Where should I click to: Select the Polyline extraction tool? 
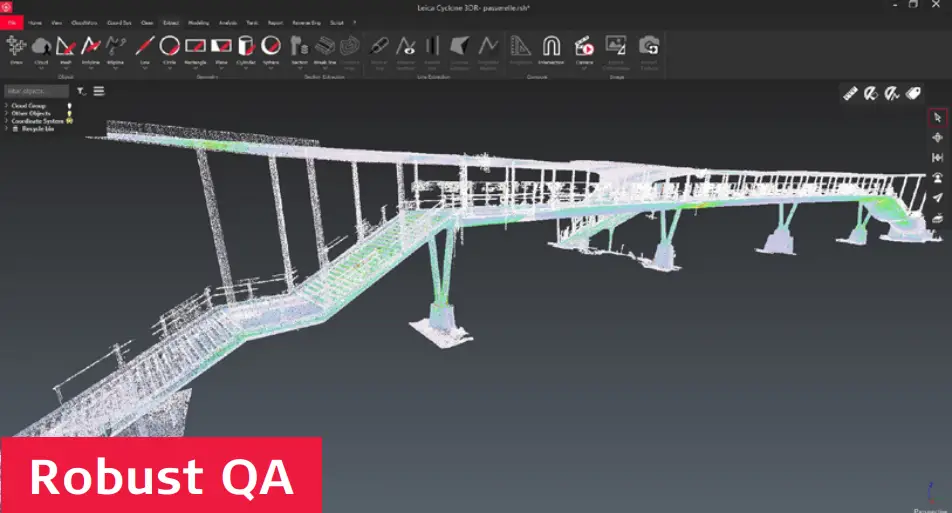[x=90, y=50]
